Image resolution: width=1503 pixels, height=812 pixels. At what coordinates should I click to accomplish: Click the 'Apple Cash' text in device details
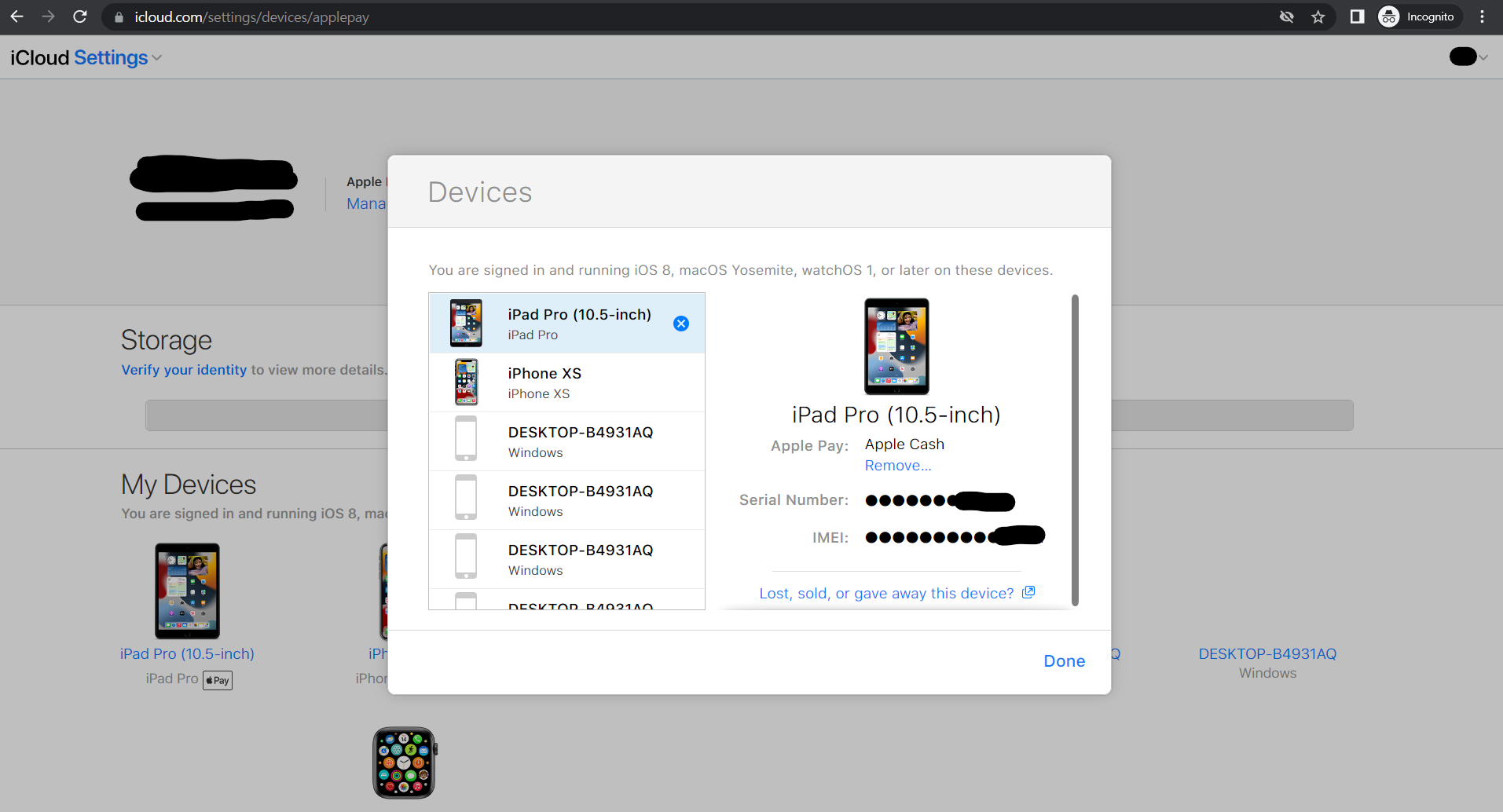(x=904, y=444)
